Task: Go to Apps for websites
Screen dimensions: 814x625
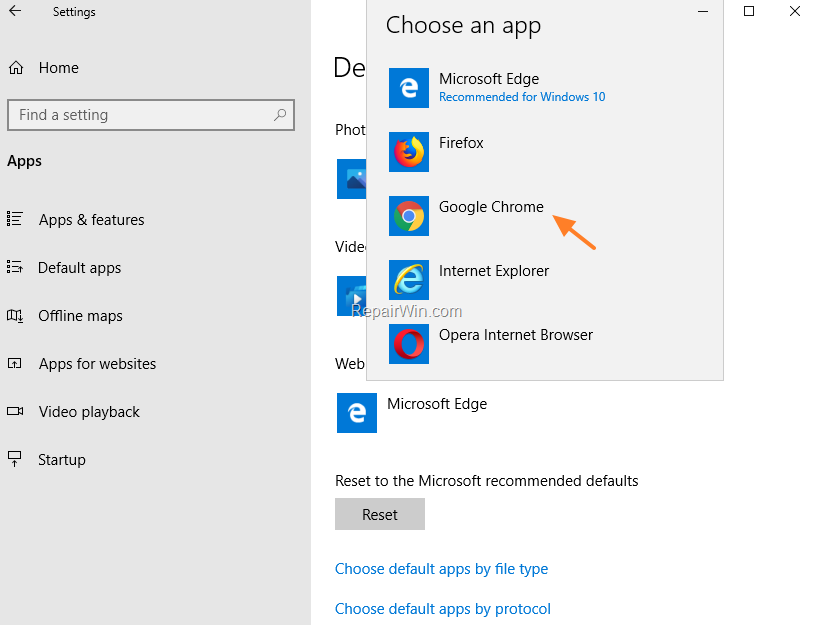Action: click(98, 364)
